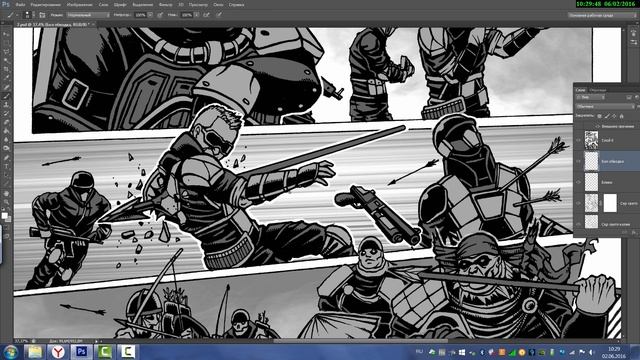Open the layer blend mode dropdown

pos(605,107)
